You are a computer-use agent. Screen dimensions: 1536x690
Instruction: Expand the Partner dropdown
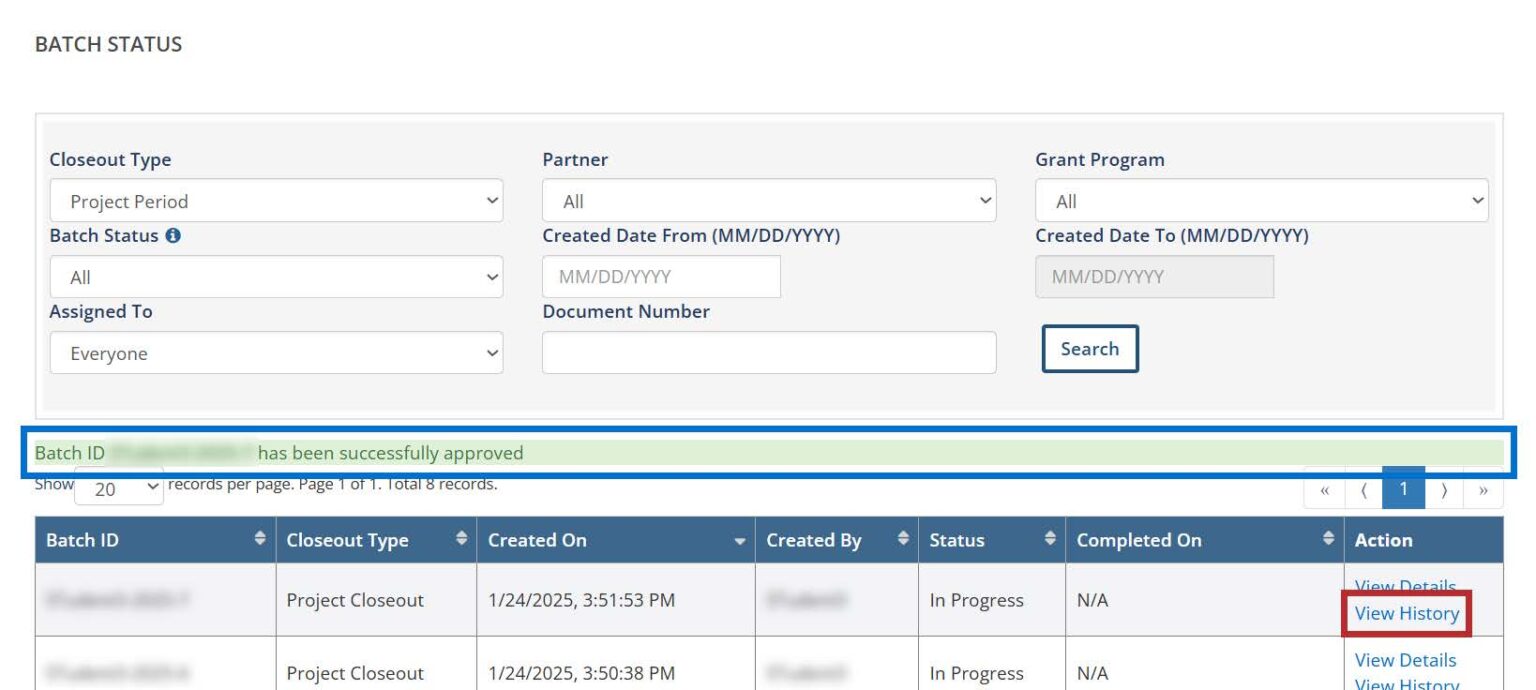coord(768,201)
